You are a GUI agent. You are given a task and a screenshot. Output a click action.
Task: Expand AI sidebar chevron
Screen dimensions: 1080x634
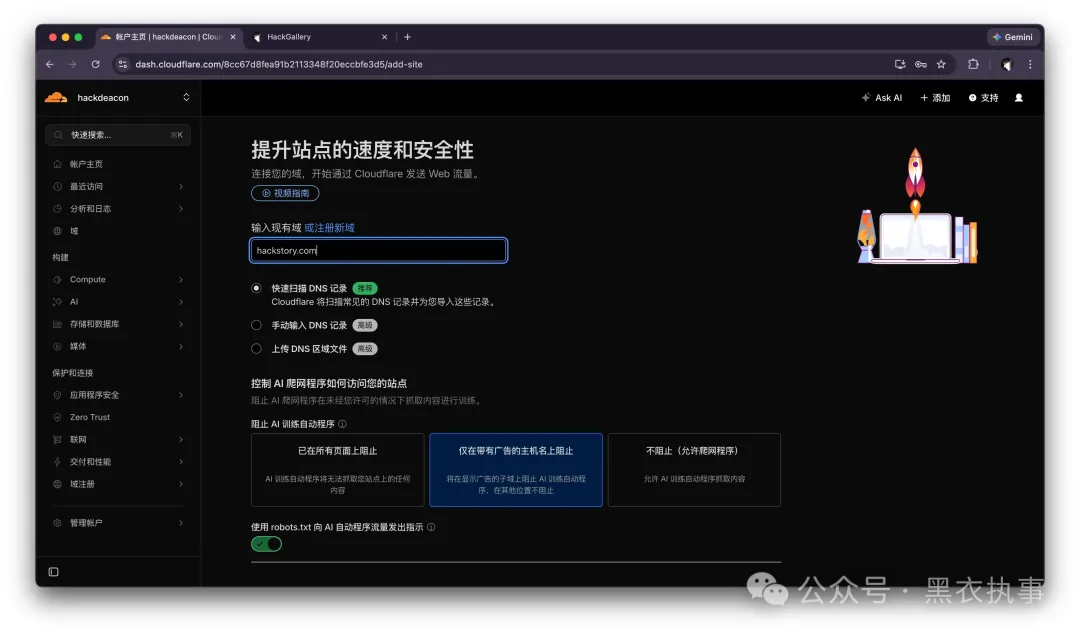coord(181,302)
